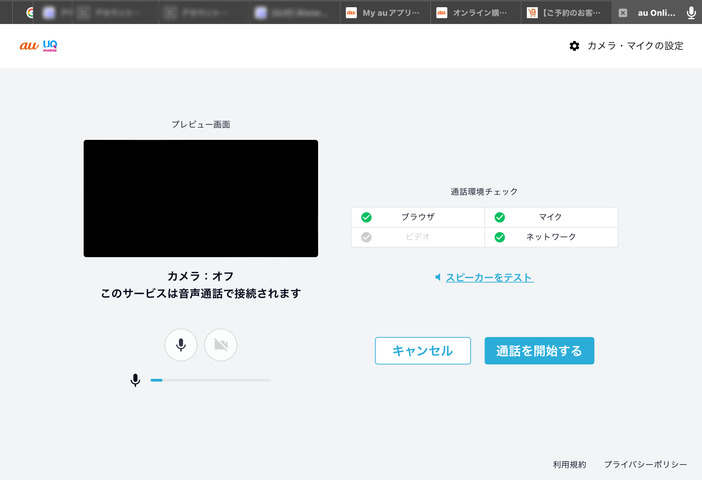Switch to the My au アプリ browser tab
The width and height of the screenshot is (702, 480).
tap(384, 13)
